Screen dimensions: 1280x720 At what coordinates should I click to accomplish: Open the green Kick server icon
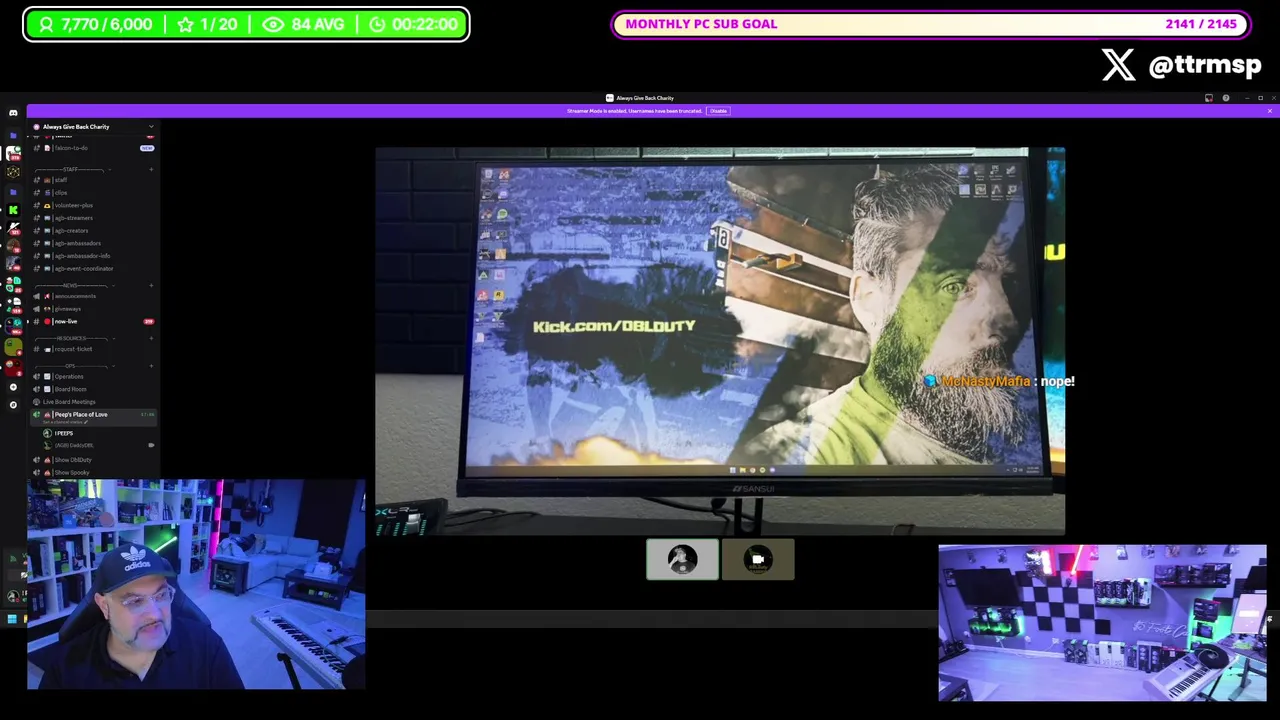13,210
